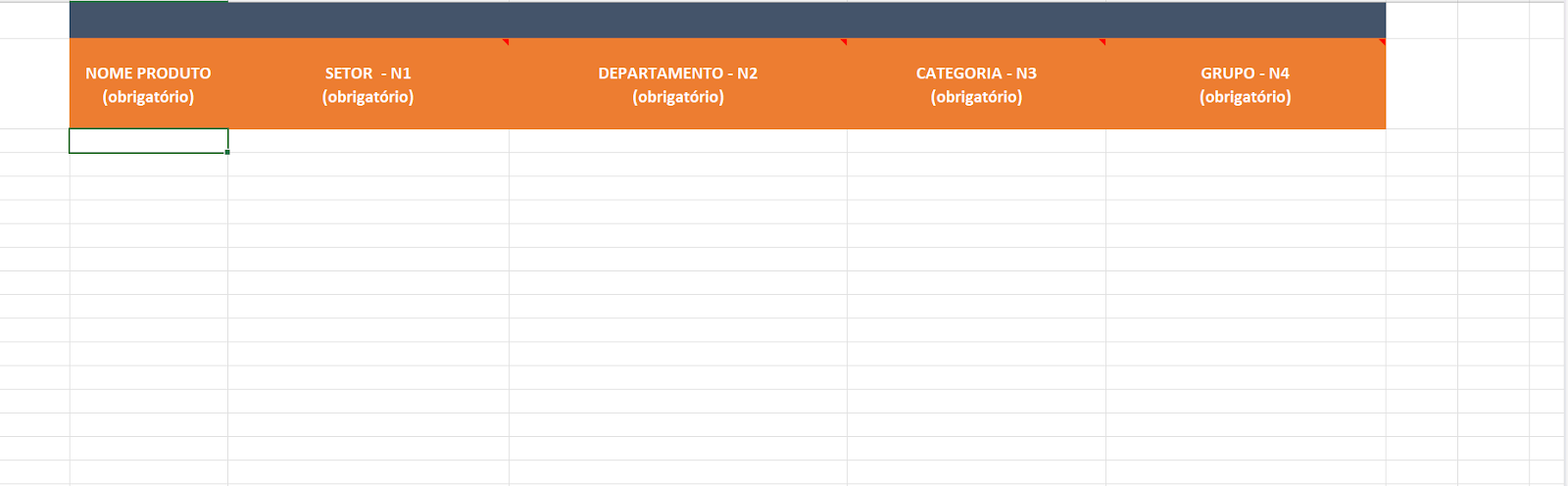Click the red comment indicator on GRUPO - N4

(1382, 42)
